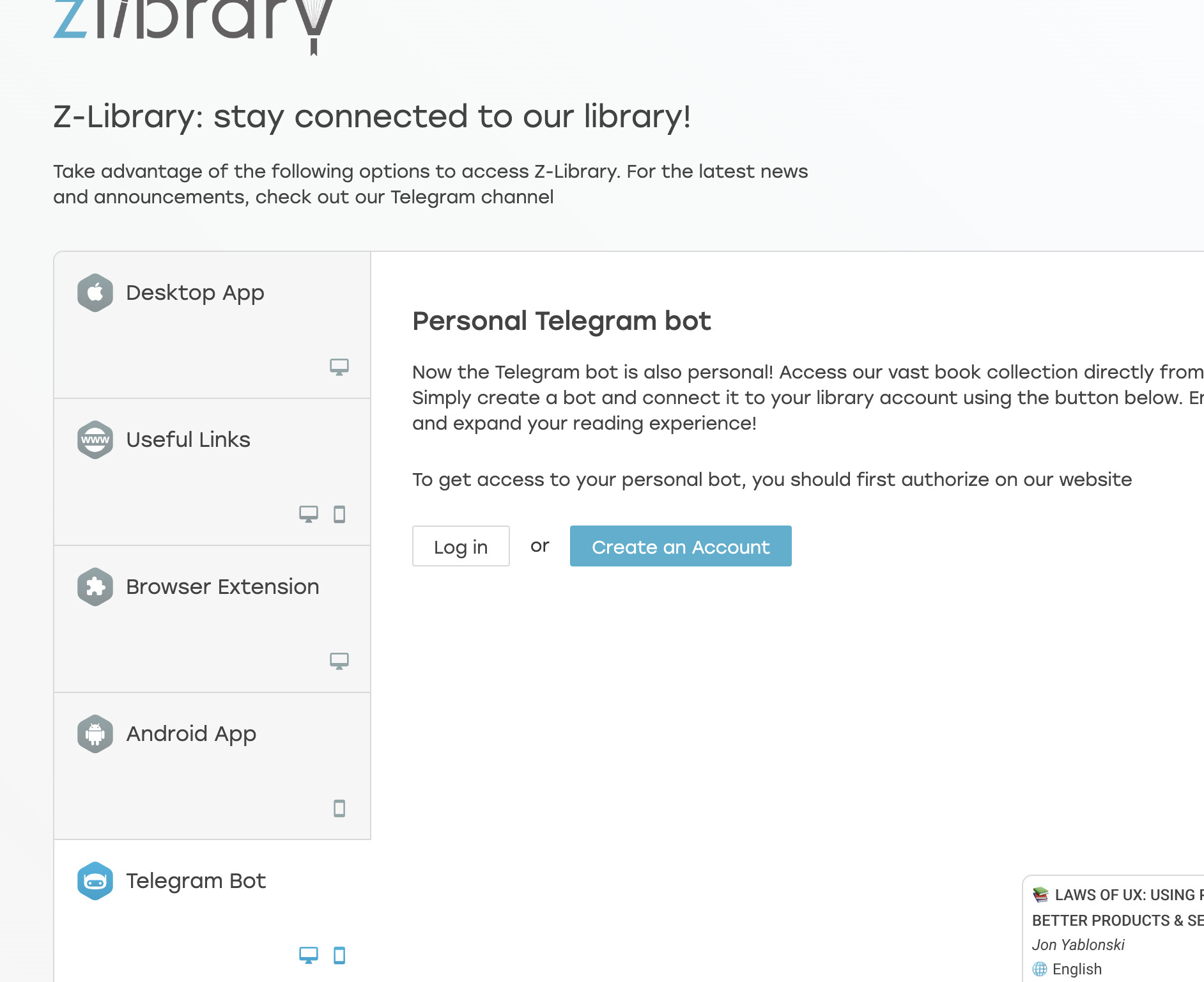This screenshot has width=1204, height=982.
Task: Click the monitor icon in Browser Extension card
Action: pyautogui.click(x=339, y=661)
